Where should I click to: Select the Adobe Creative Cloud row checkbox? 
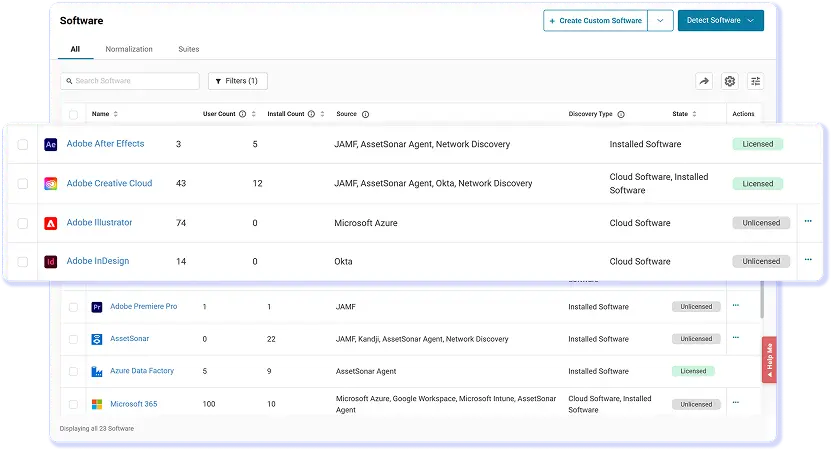click(x=23, y=183)
